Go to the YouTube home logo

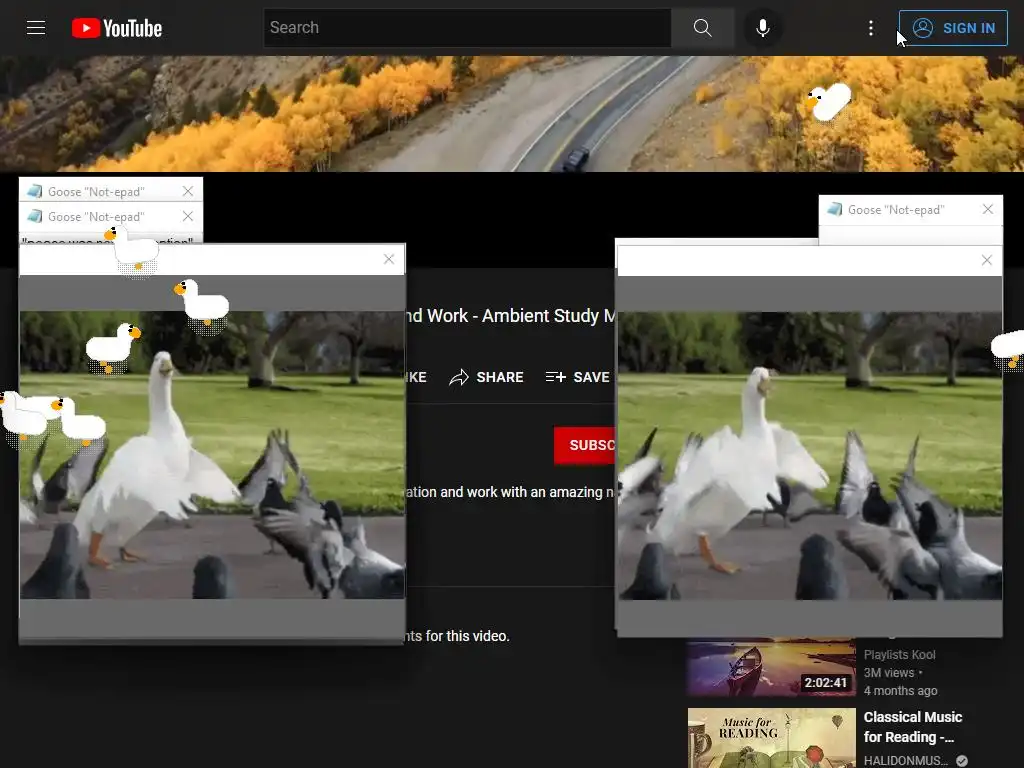(117, 28)
